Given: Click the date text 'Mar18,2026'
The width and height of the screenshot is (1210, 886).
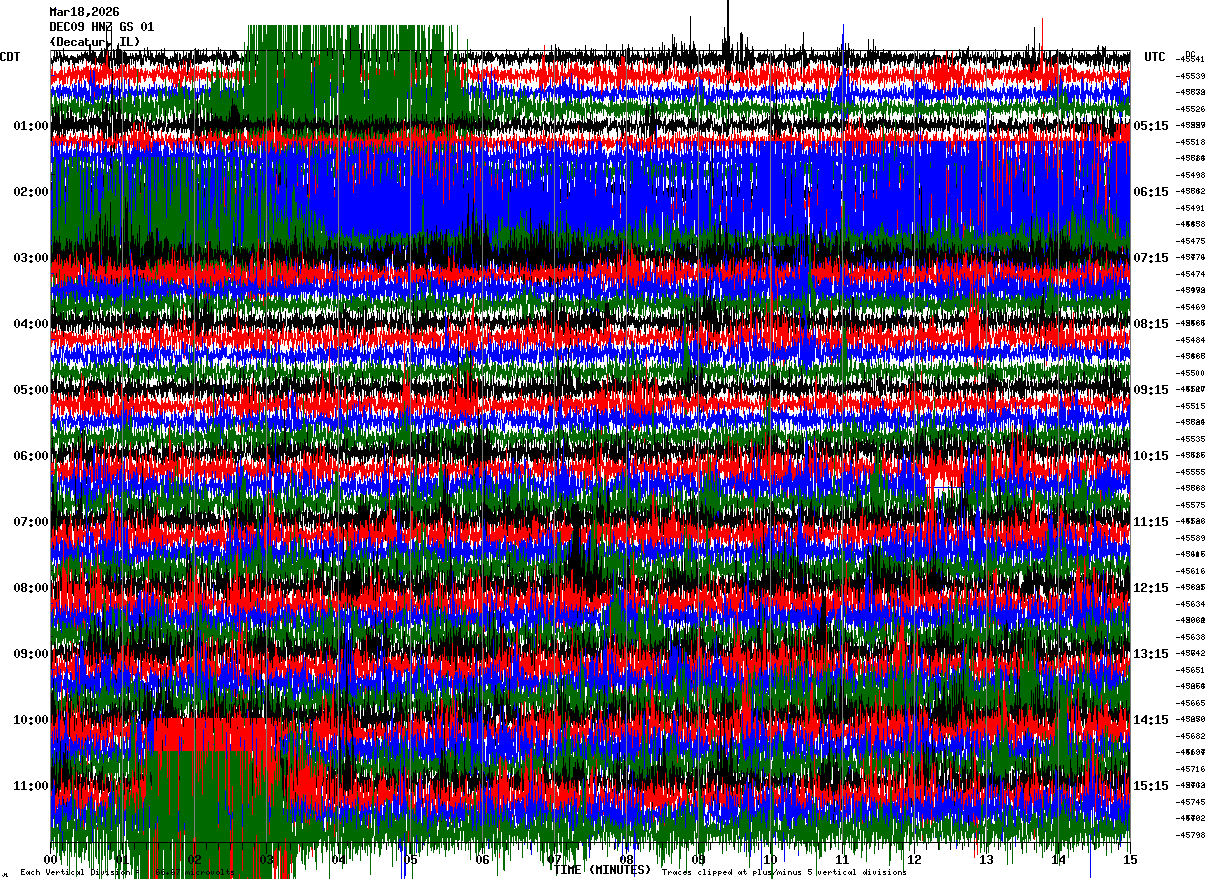Looking at the screenshot, I should pos(85,12).
